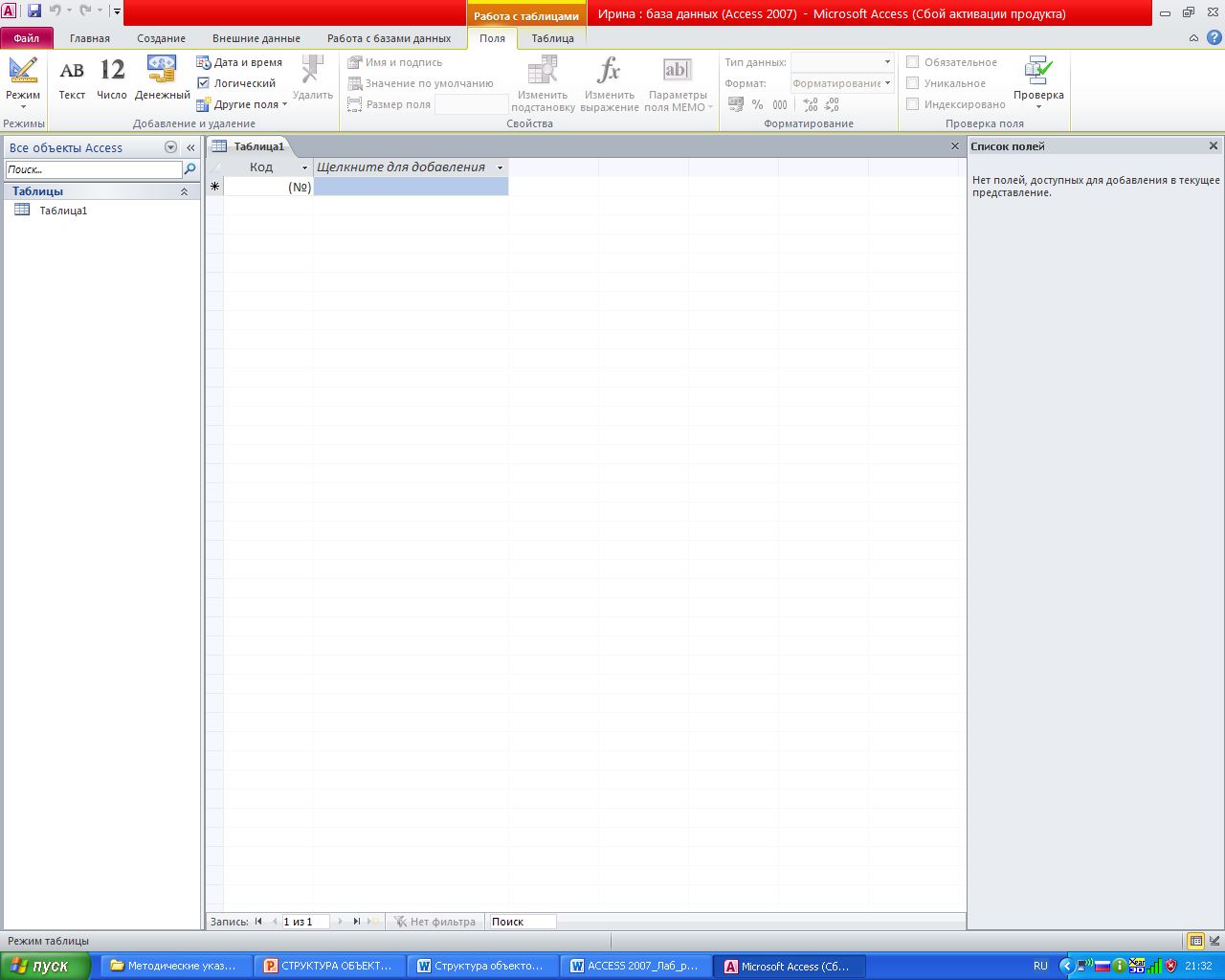Click the Размер поля input box

pos(471,104)
